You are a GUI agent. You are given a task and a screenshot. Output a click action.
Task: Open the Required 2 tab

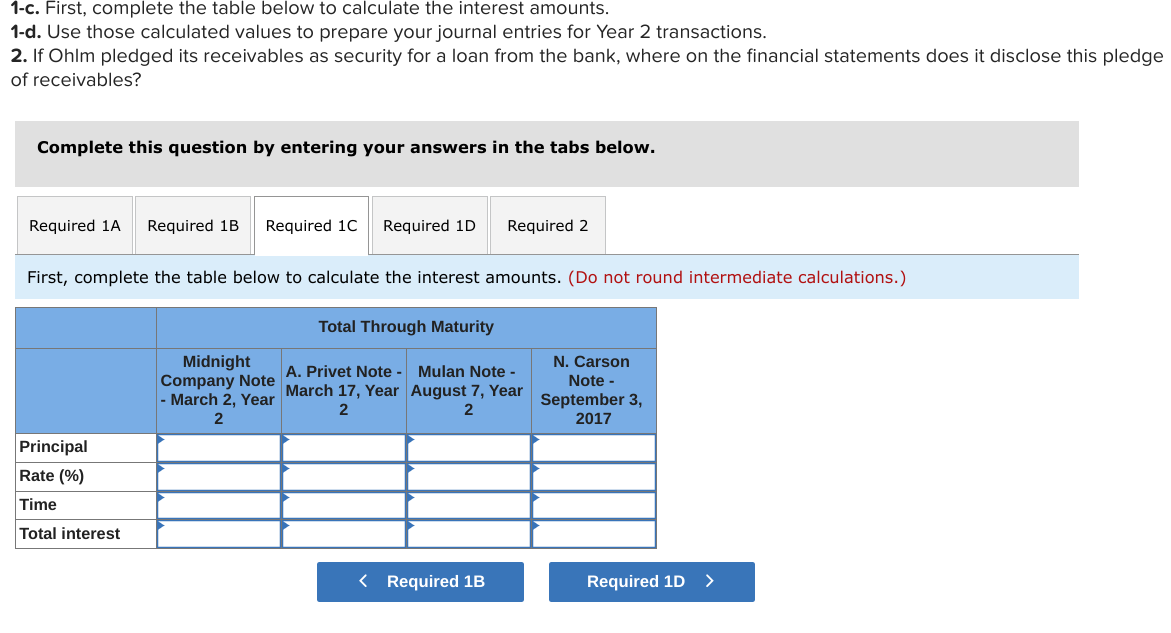pos(547,225)
